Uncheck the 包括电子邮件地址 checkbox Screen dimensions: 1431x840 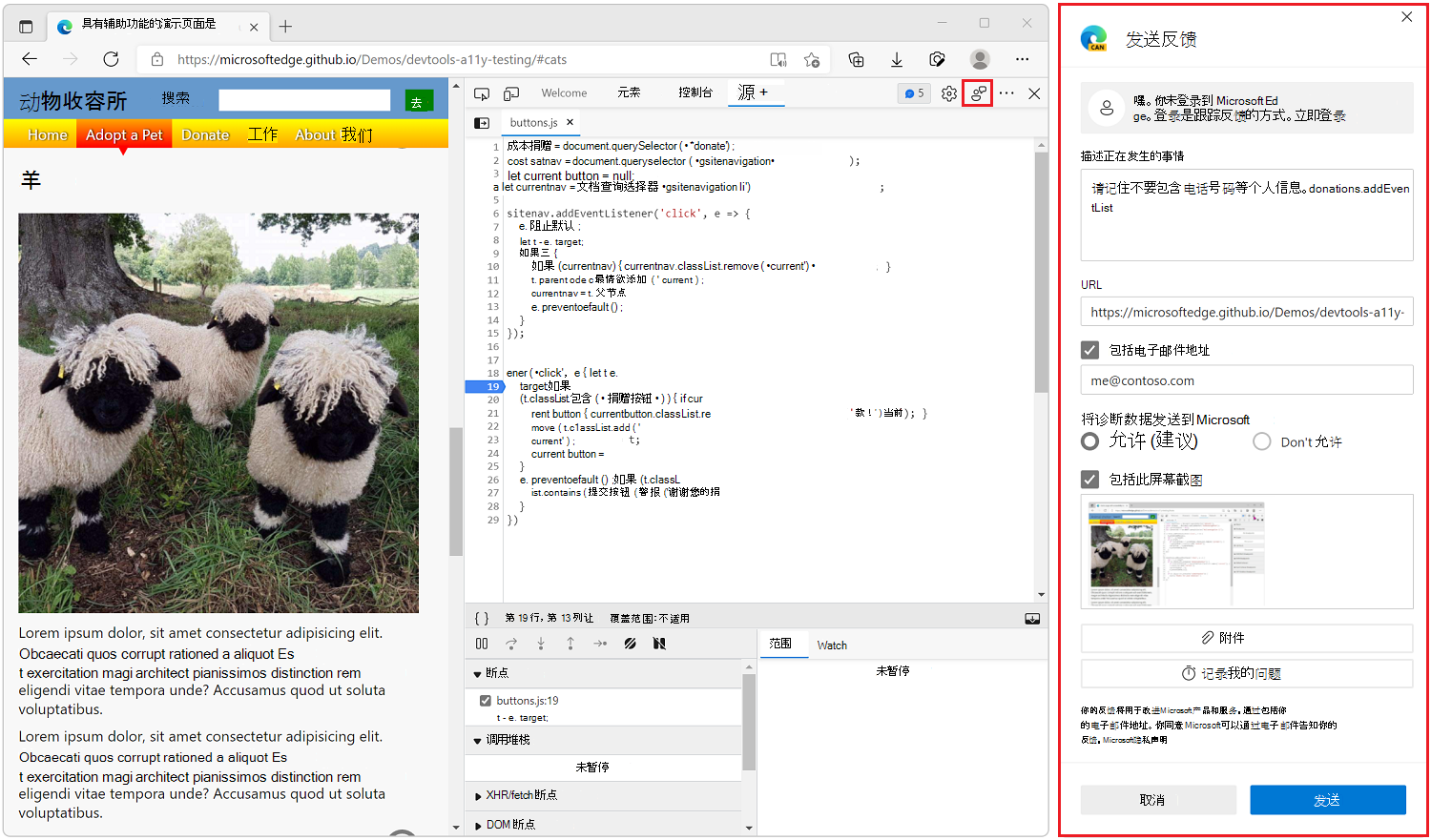tap(1089, 350)
